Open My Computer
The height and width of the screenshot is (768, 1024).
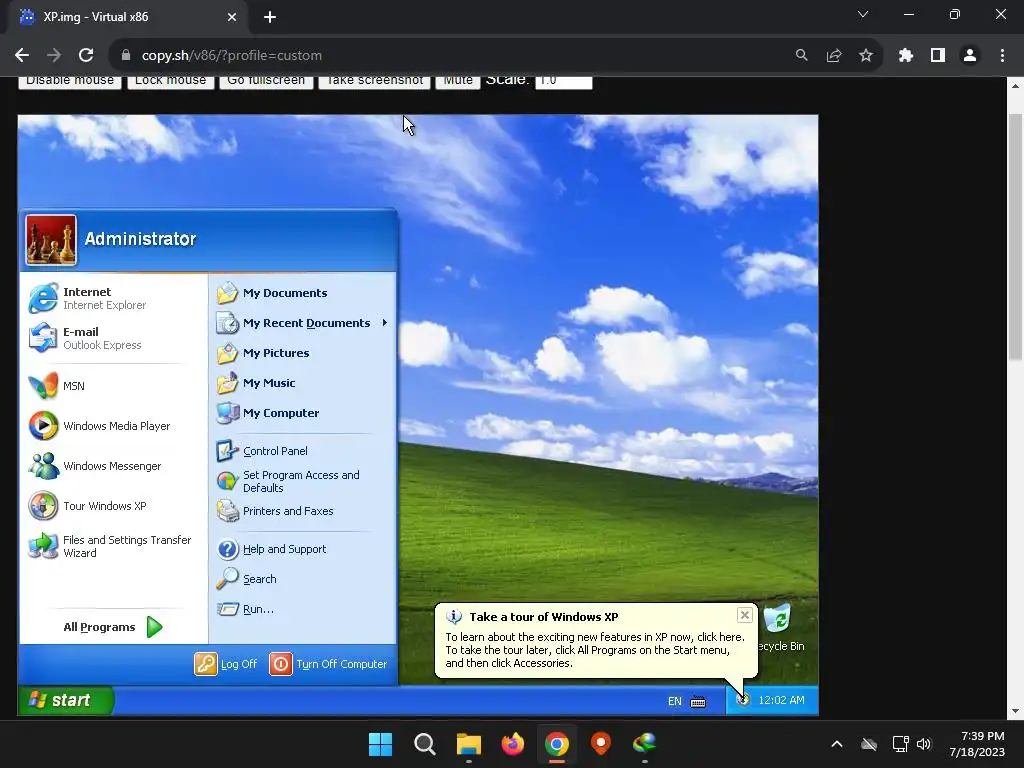[x=268, y=413]
